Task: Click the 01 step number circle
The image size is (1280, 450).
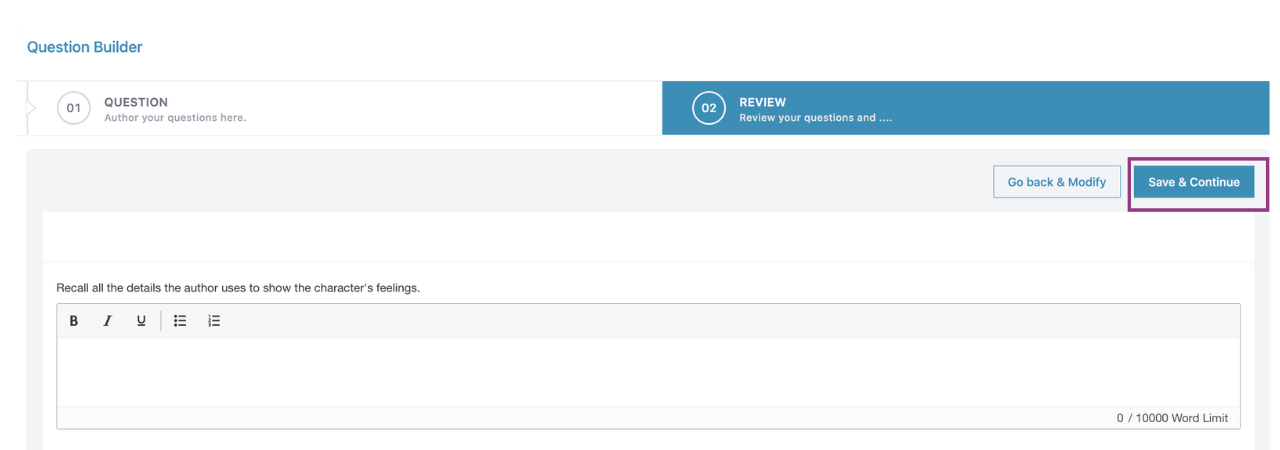Action: pyautogui.click(x=74, y=108)
